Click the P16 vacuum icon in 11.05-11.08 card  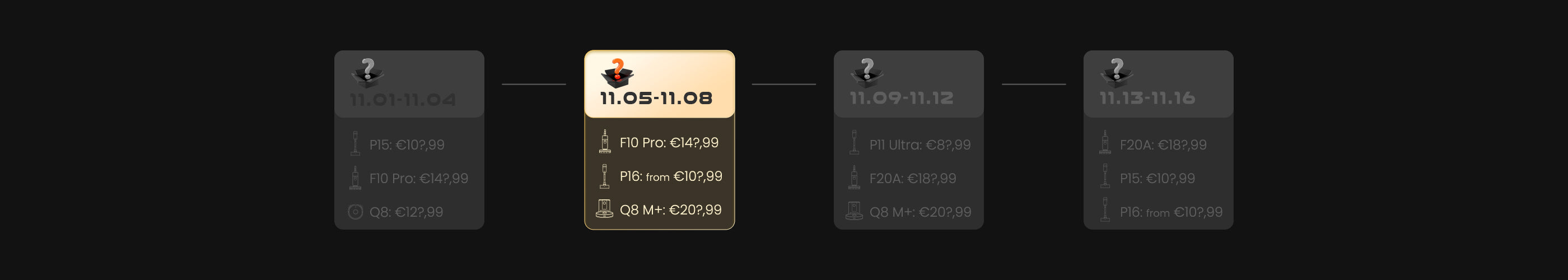click(x=604, y=176)
